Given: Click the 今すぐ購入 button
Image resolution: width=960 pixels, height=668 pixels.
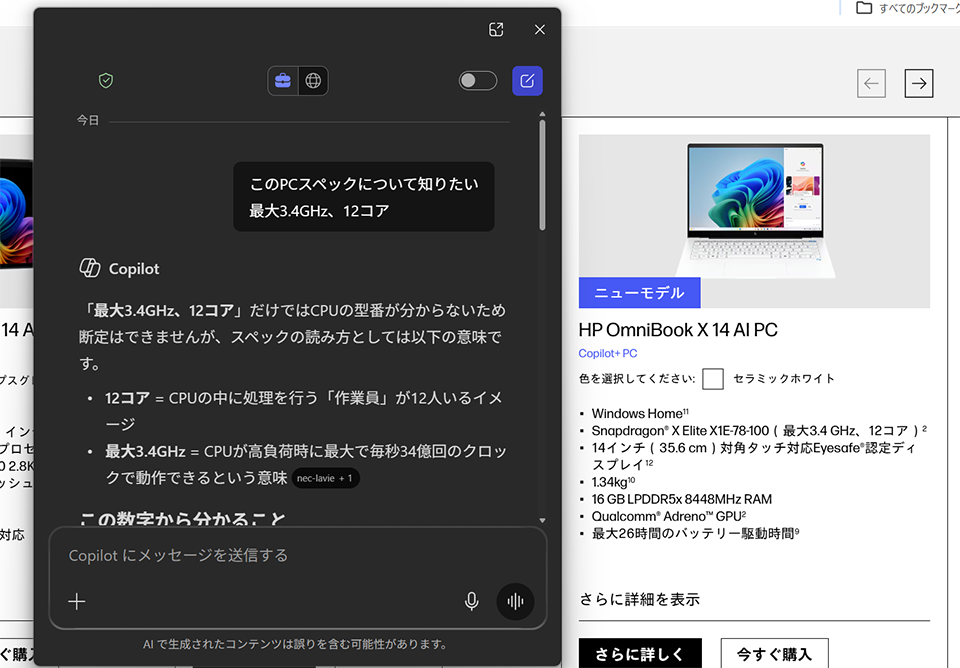Looking at the screenshot, I should tap(774, 653).
